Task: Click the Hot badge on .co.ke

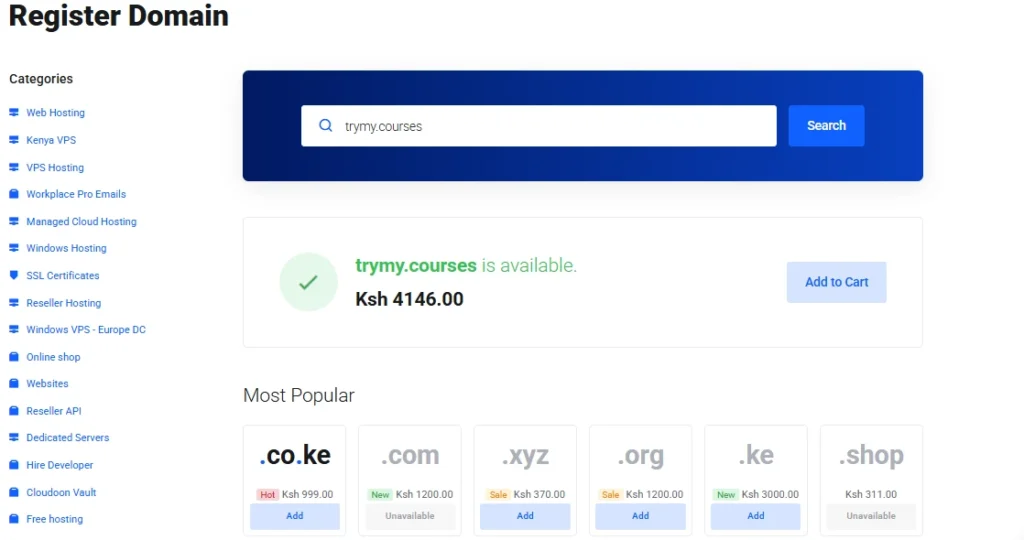Action: pyautogui.click(x=267, y=494)
